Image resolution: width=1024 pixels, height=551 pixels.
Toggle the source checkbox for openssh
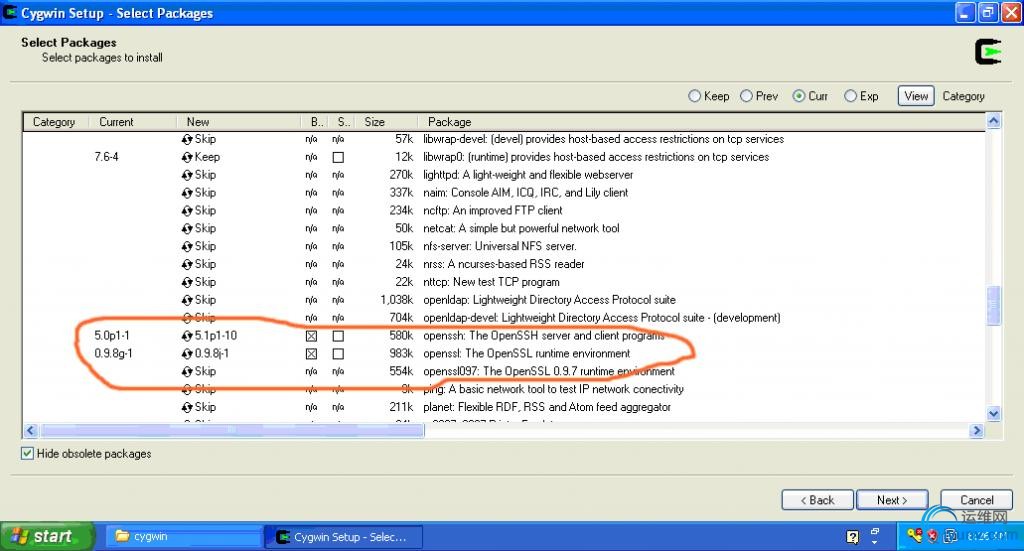click(338, 336)
